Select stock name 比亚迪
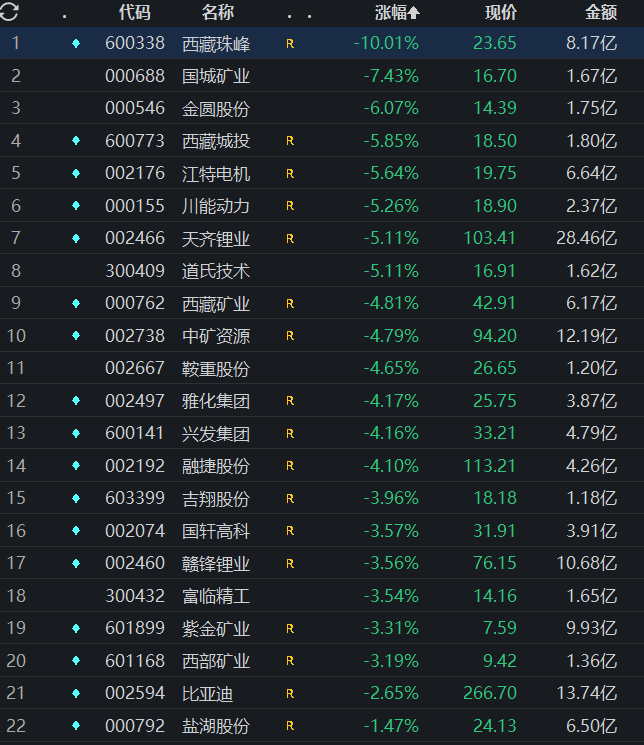 pos(208,694)
